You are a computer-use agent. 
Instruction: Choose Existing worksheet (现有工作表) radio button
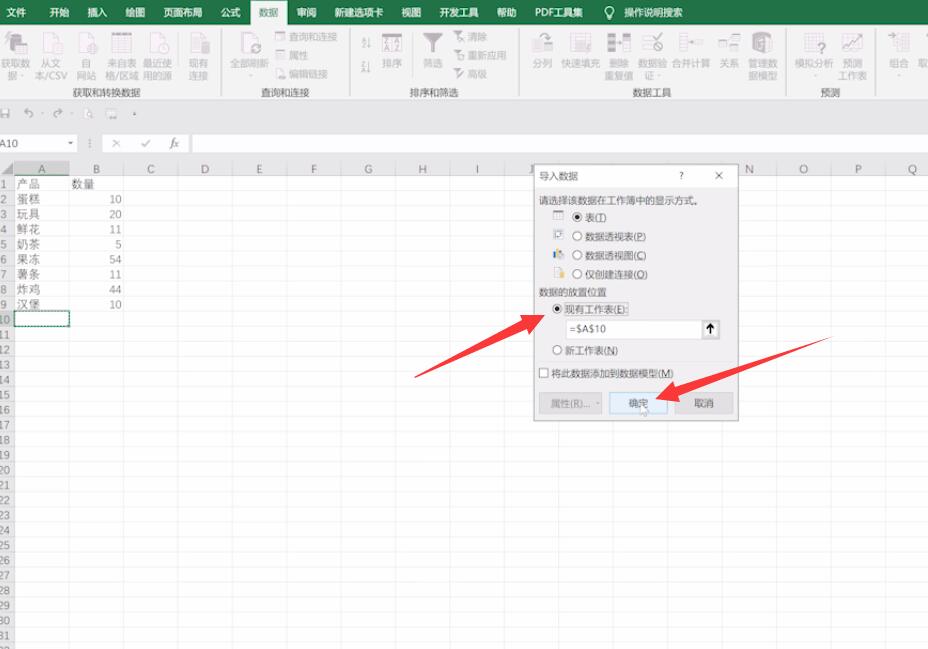click(x=557, y=309)
